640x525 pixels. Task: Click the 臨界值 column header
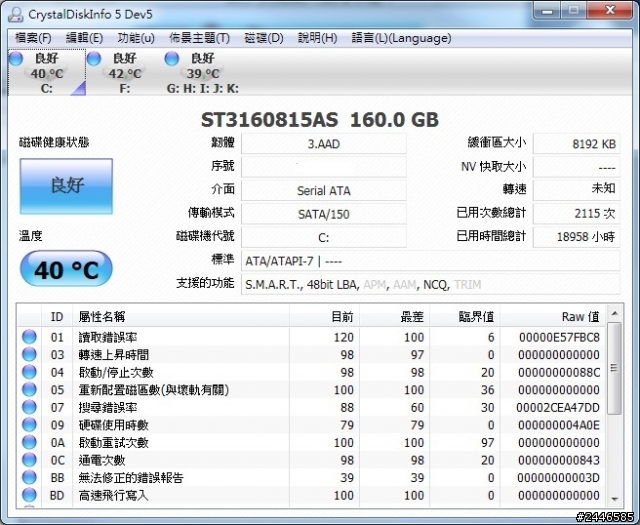pos(465,316)
